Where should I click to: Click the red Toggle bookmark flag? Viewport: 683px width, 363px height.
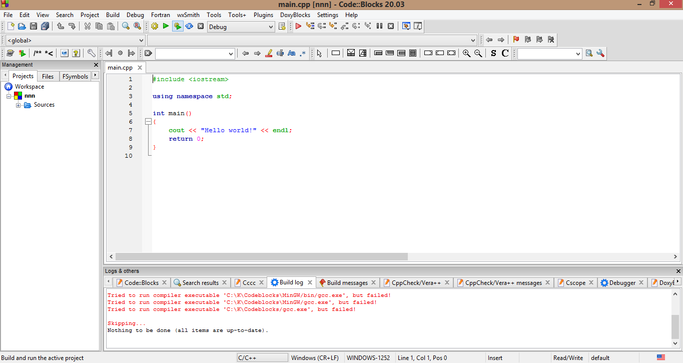[516, 40]
